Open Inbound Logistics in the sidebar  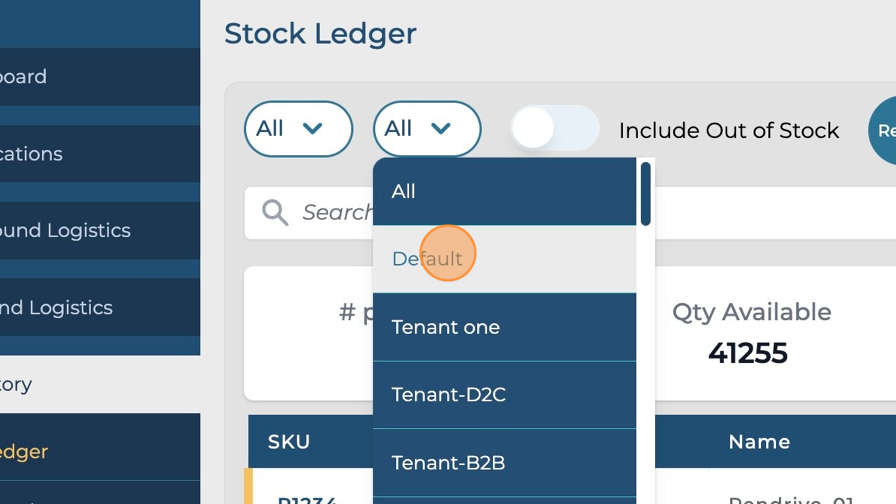70,231
